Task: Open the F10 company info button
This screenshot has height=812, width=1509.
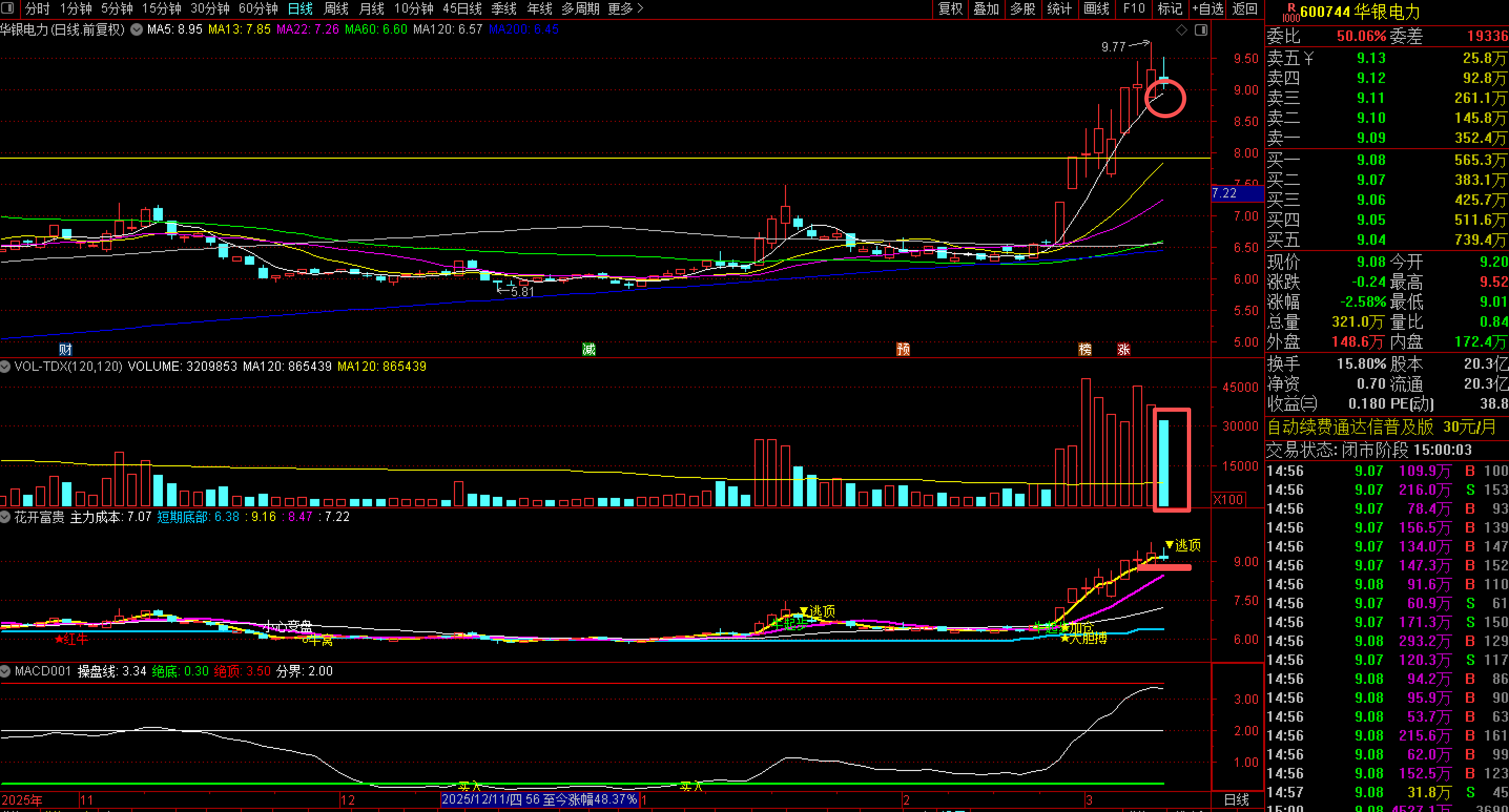Action: (x=1133, y=9)
